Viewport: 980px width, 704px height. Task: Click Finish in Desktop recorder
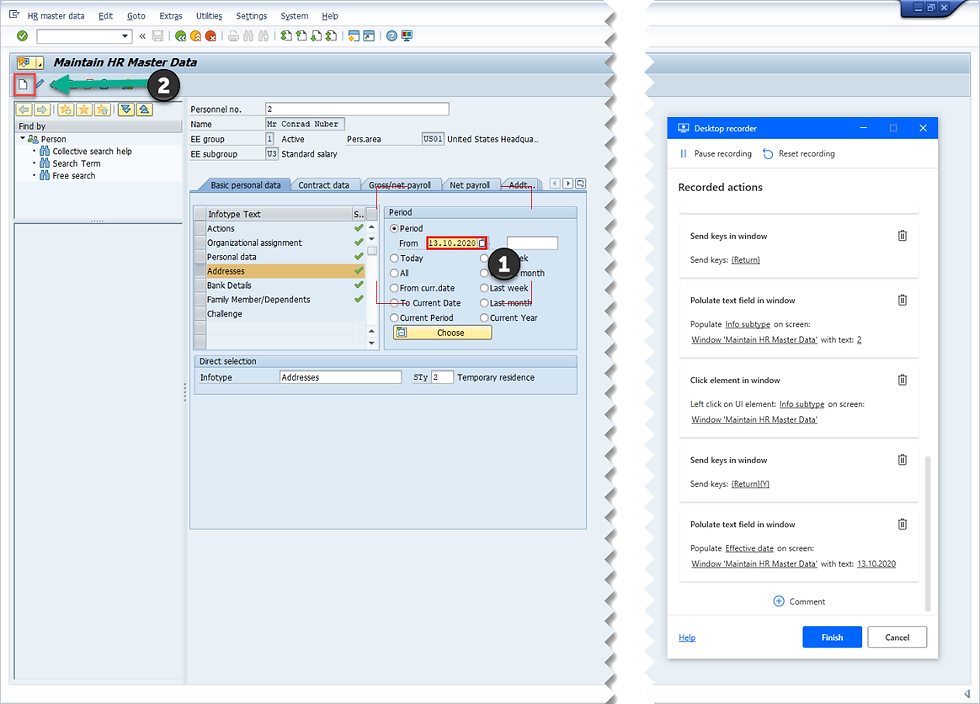pos(832,637)
